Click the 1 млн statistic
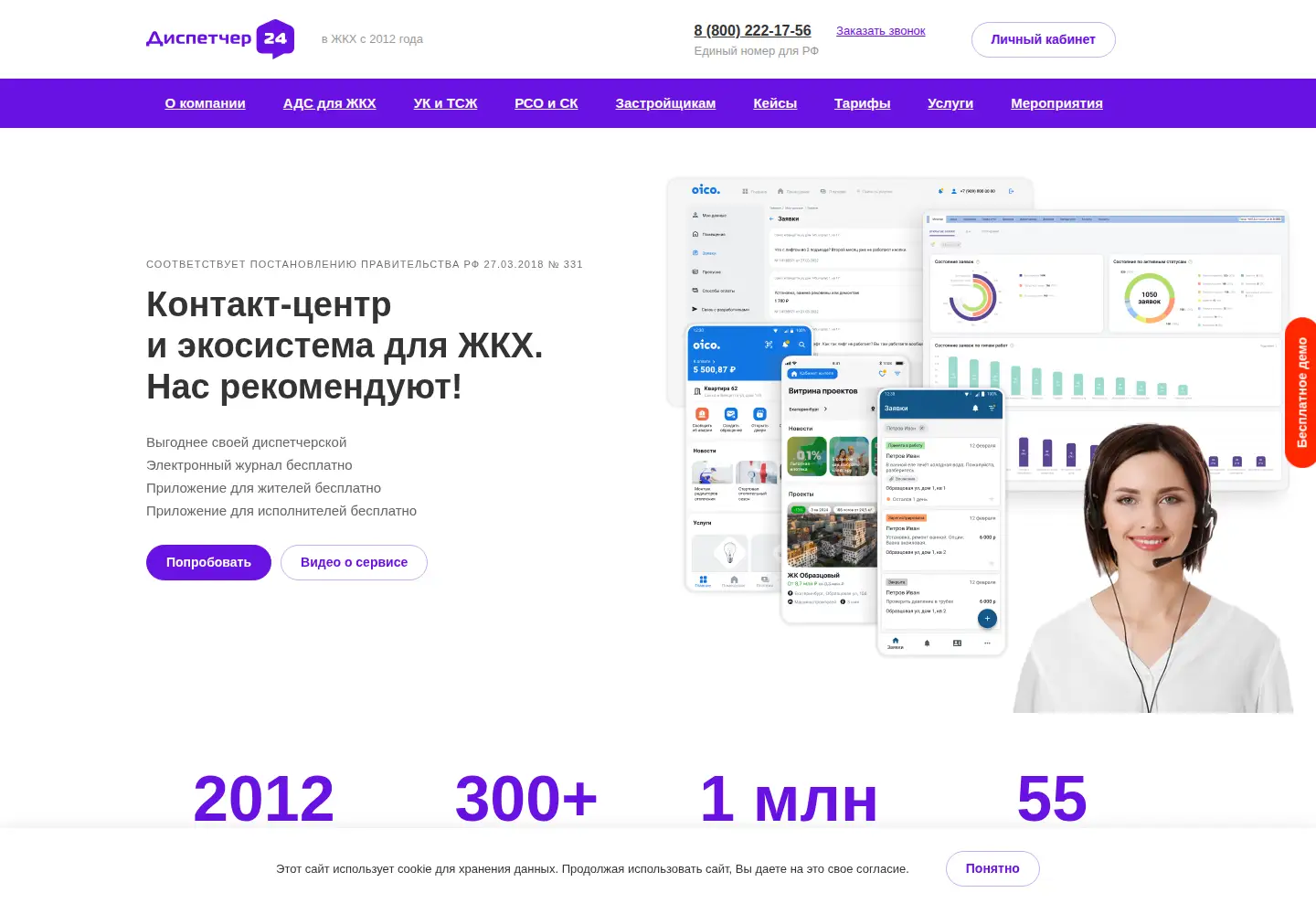The width and height of the screenshot is (1316, 914). tap(789, 799)
